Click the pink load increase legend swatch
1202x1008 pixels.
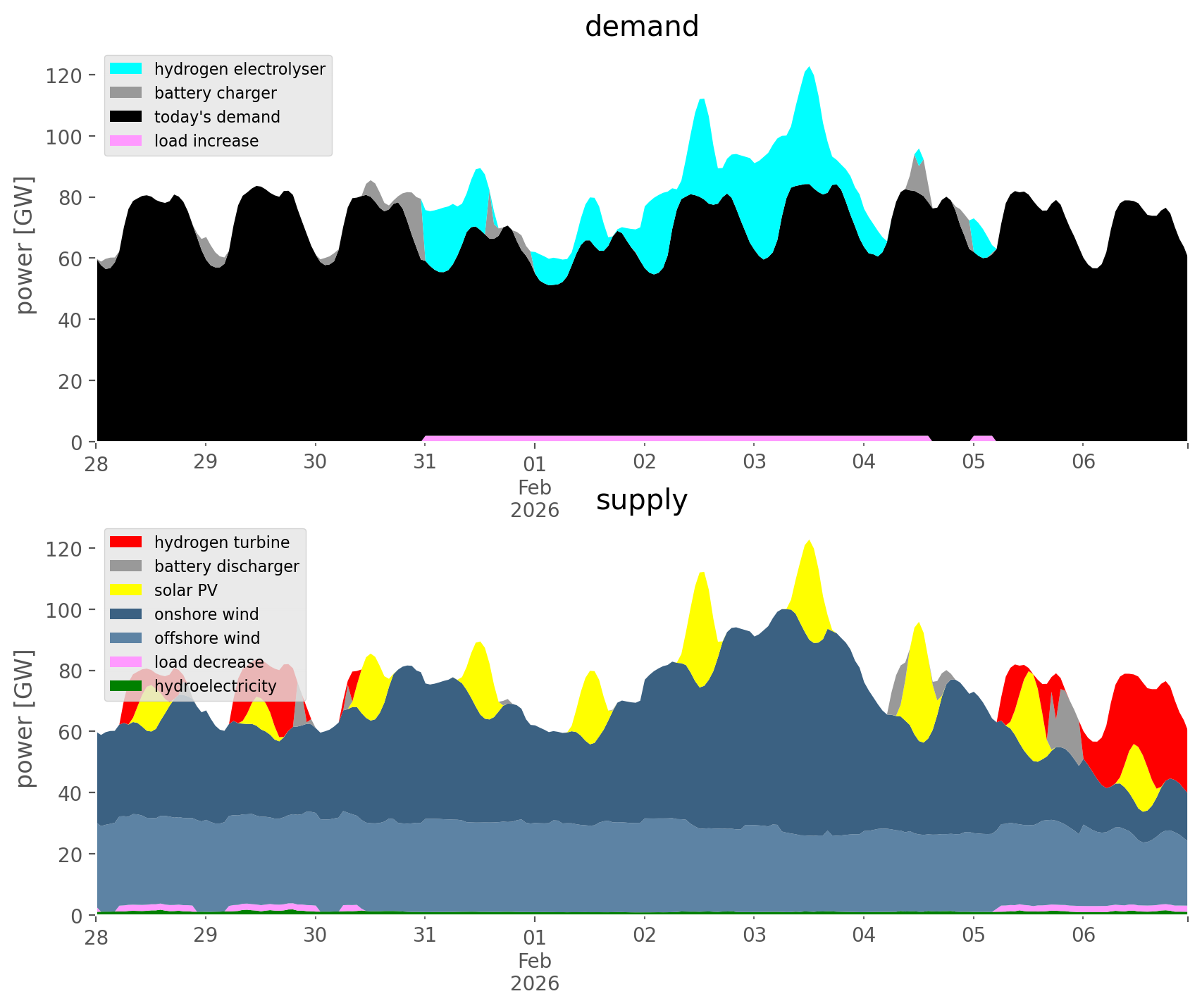126,141
